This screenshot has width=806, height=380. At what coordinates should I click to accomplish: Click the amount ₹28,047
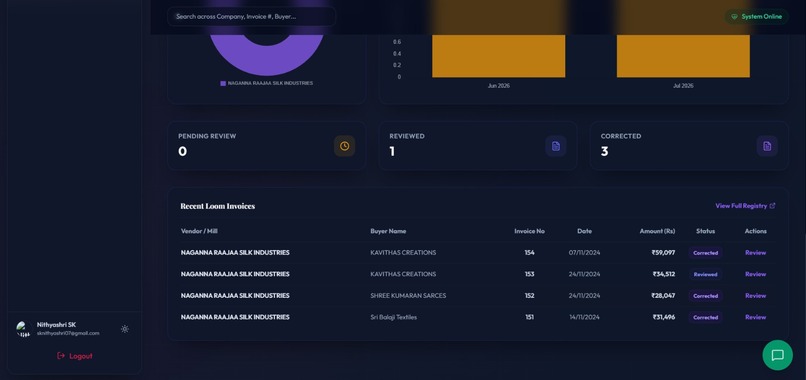tap(663, 296)
